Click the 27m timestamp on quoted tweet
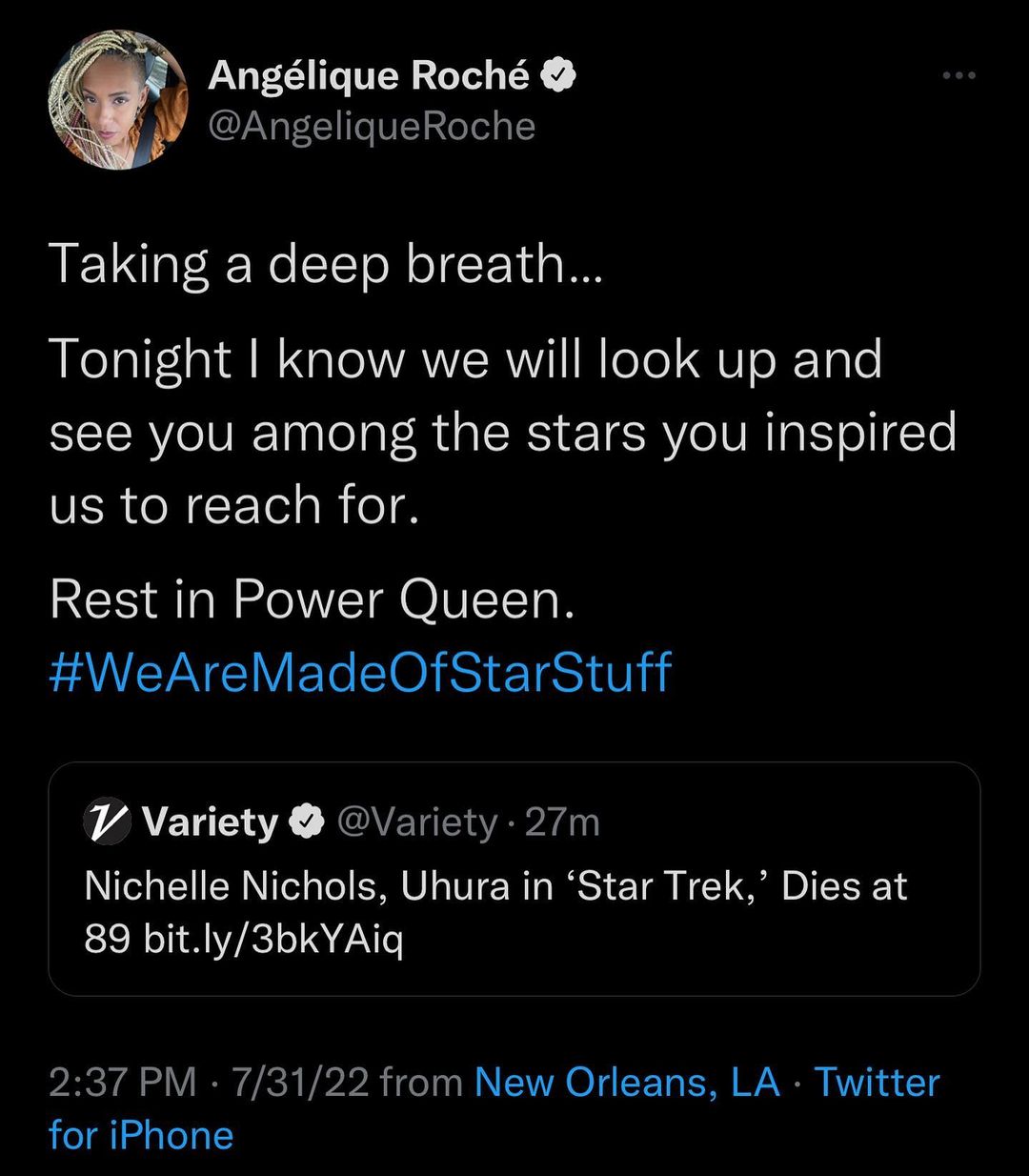 [562, 821]
